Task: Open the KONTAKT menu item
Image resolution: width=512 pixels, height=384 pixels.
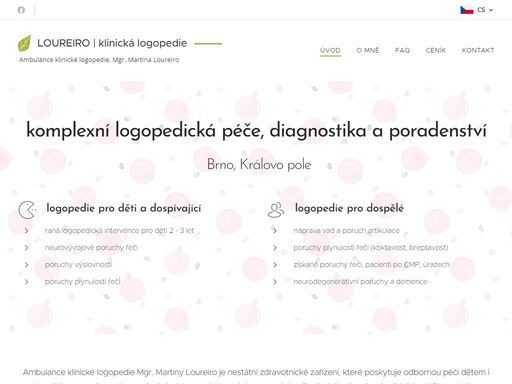Action: click(478, 50)
